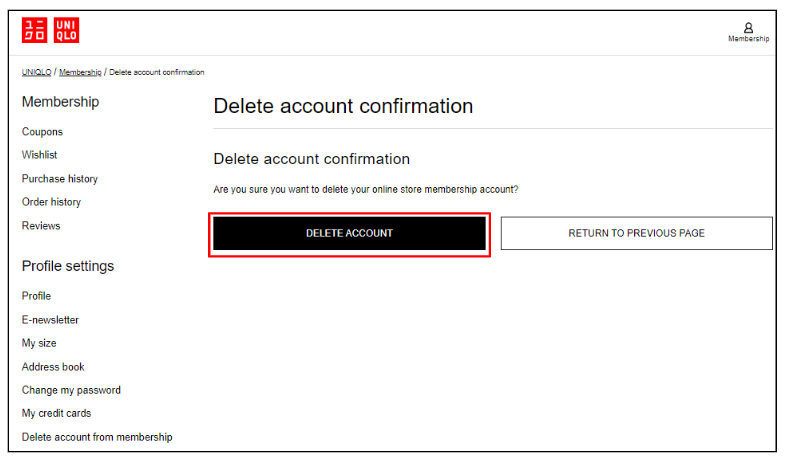Open Coupons in the sidebar
Viewport: 788px width, 465px height.
tap(42, 132)
